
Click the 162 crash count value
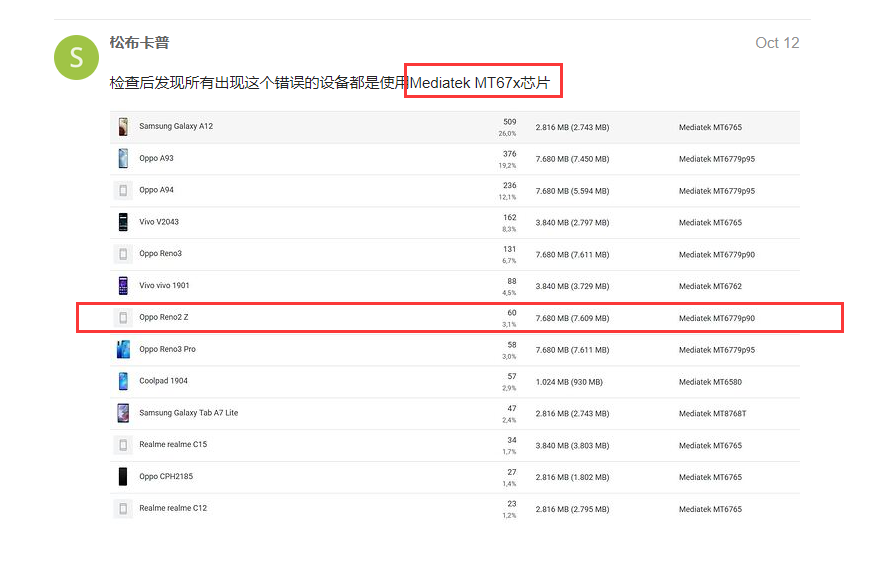pyautogui.click(x=510, y=217)
